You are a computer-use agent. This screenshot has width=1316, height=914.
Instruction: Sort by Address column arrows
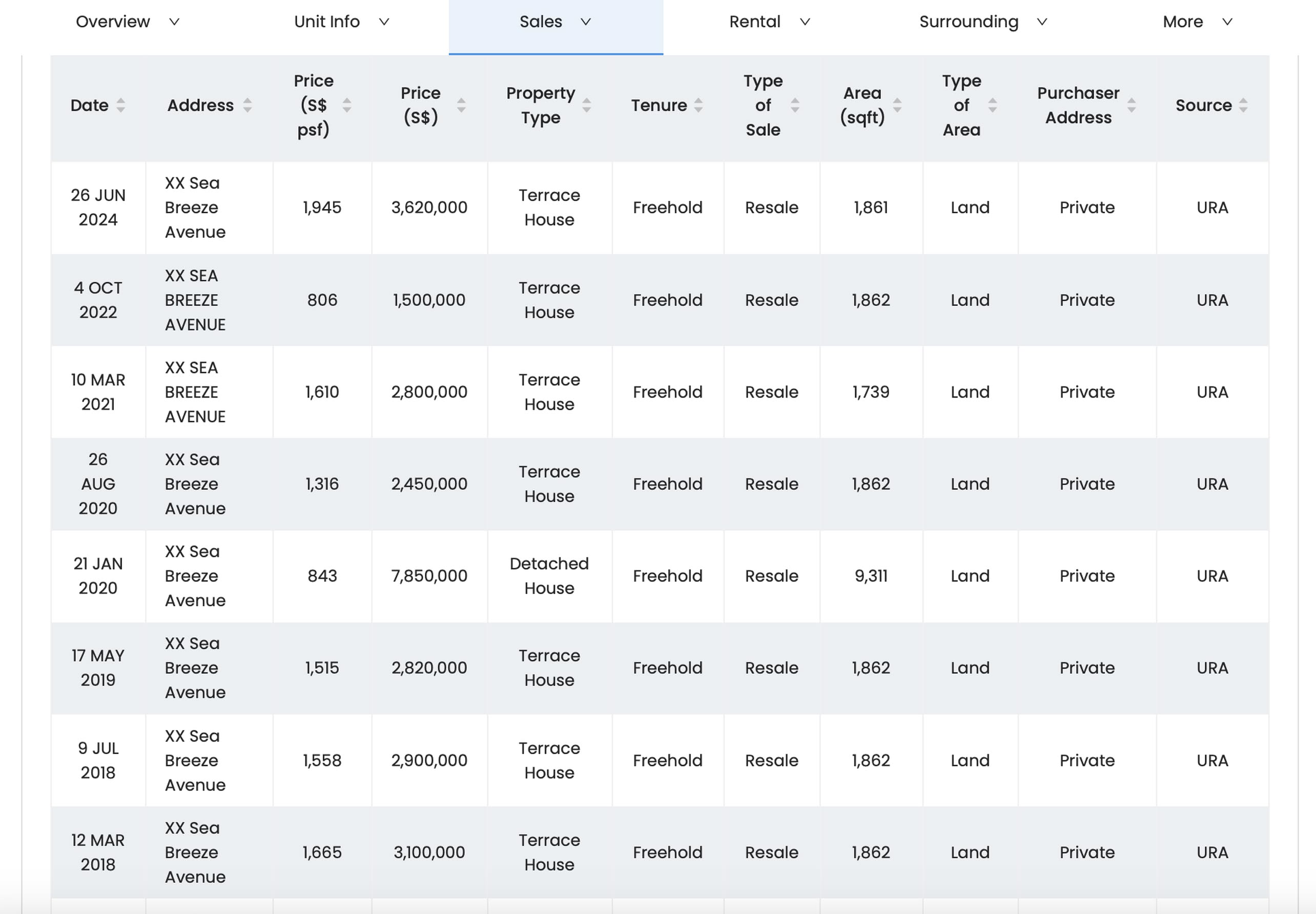(247, 106)
